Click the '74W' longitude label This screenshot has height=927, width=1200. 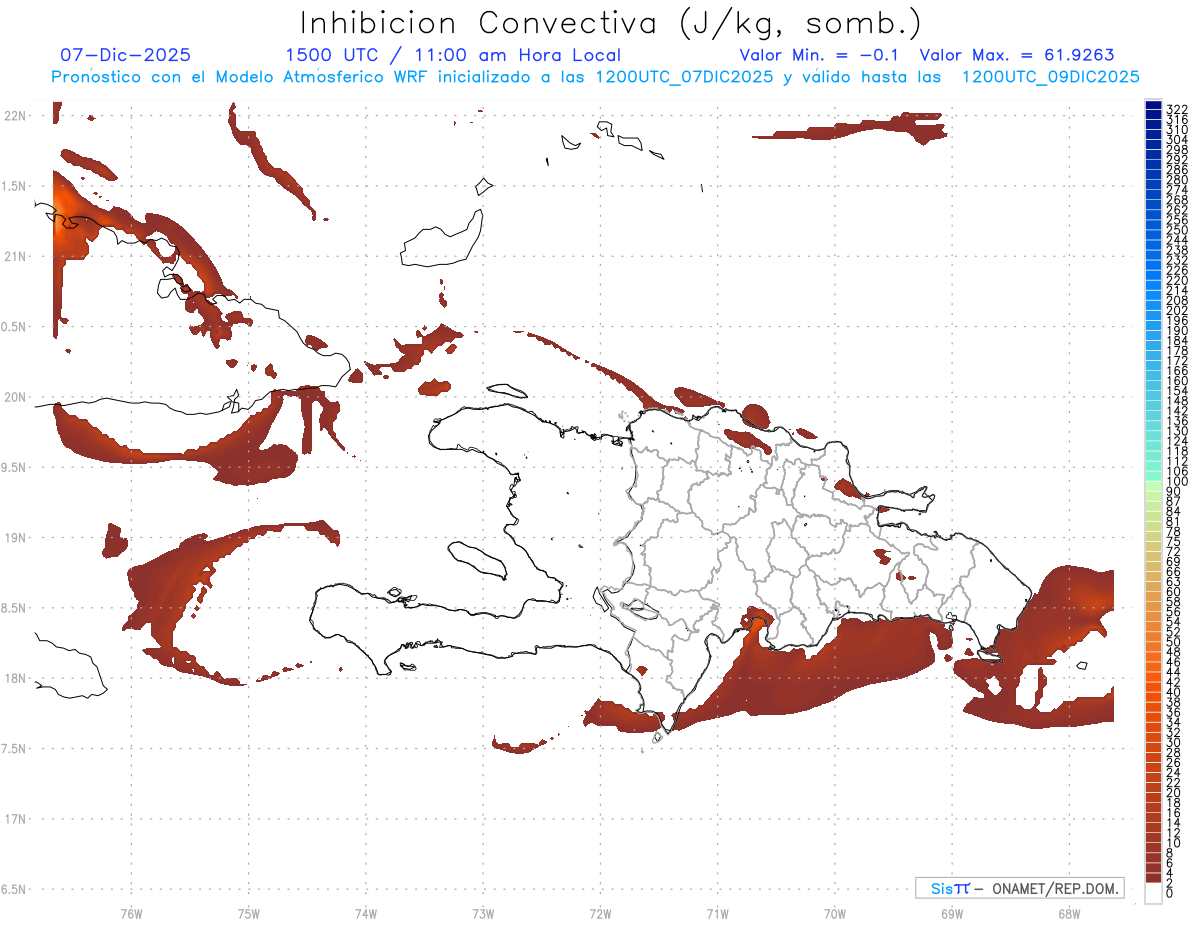point(365,913)
